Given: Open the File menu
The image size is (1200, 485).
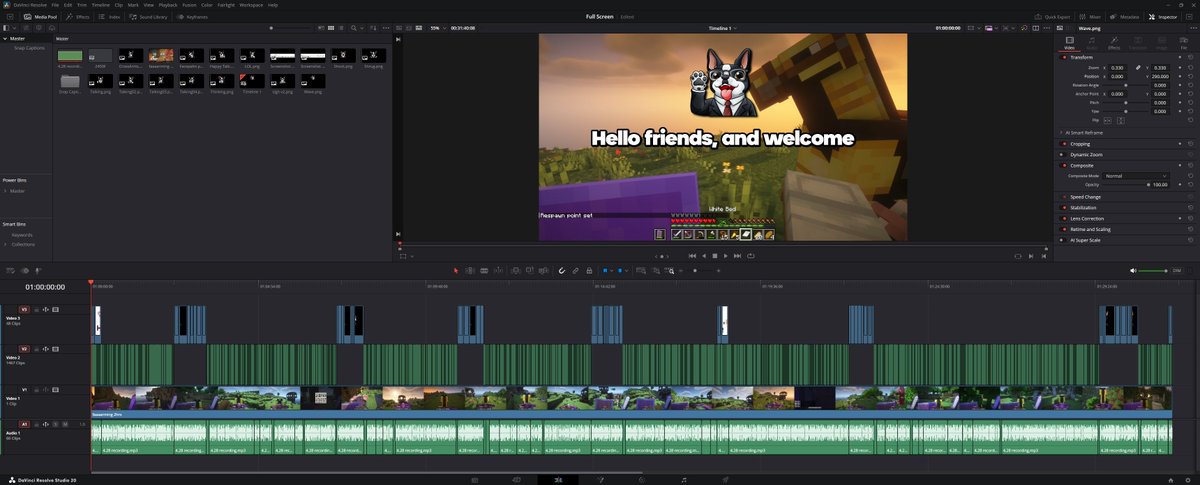Looking at the screenshot, I should click(55, 5).
